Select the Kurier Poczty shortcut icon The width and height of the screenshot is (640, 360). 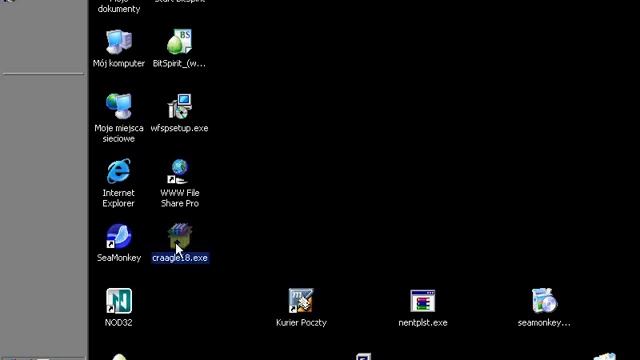click(x=301, y=301)
